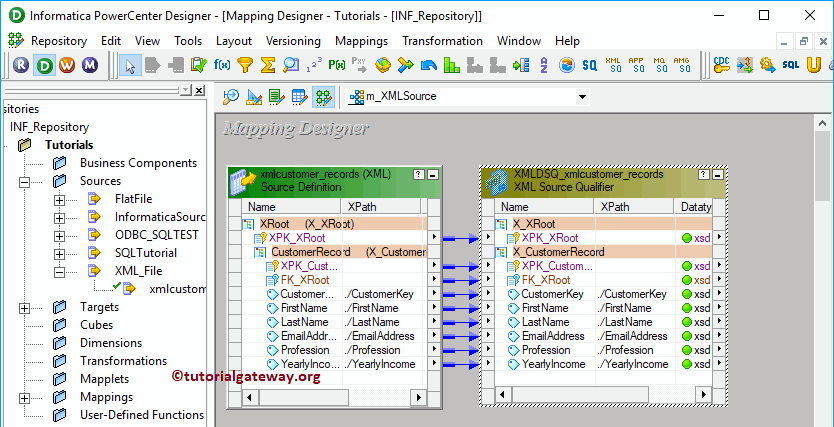Choose the Union U transformation icon
This screenshot has width=834, height=427.
pos(813,65)
